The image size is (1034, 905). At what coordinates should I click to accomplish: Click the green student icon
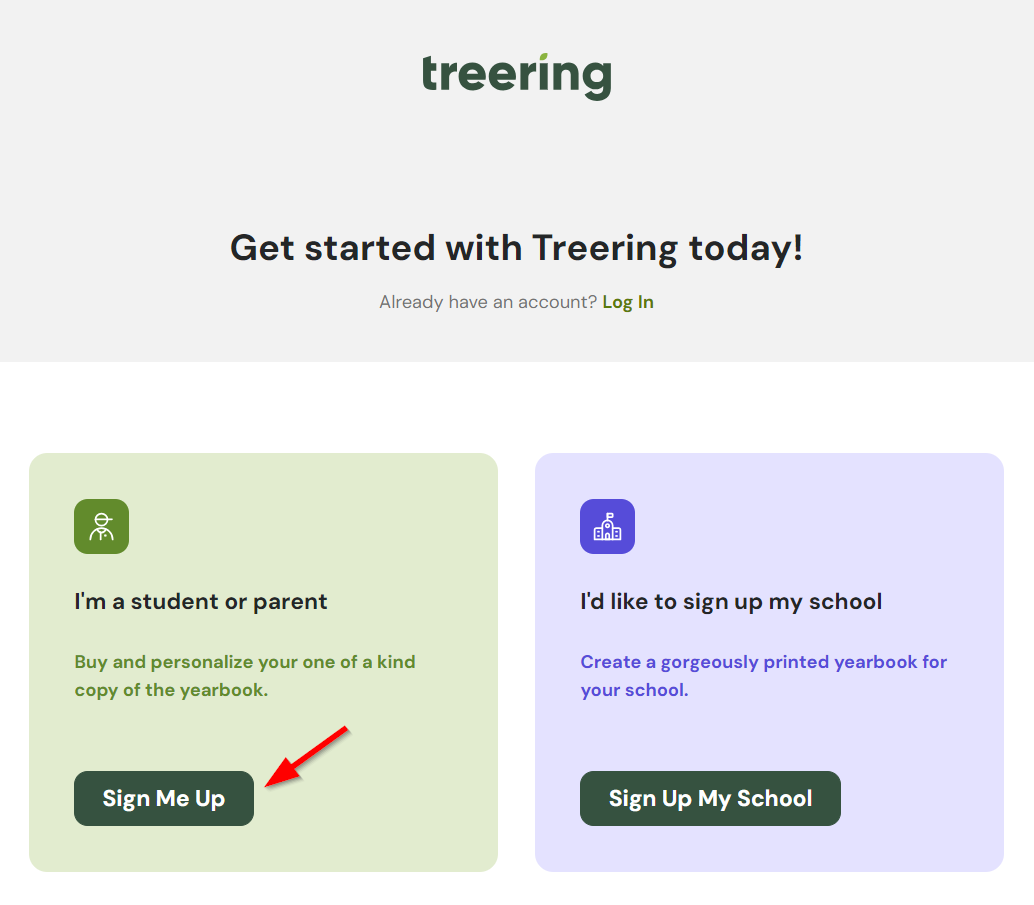(101, 526)
